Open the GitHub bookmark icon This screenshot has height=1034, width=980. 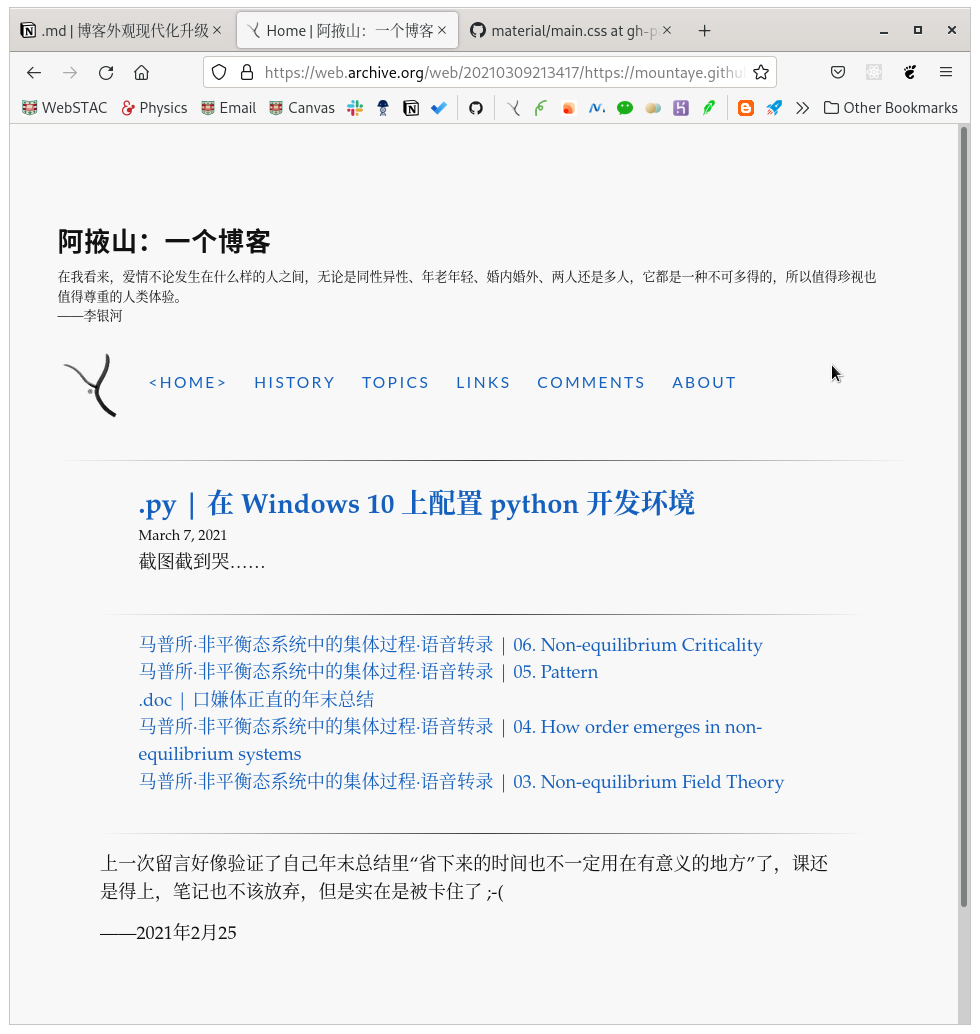[476, 108]
